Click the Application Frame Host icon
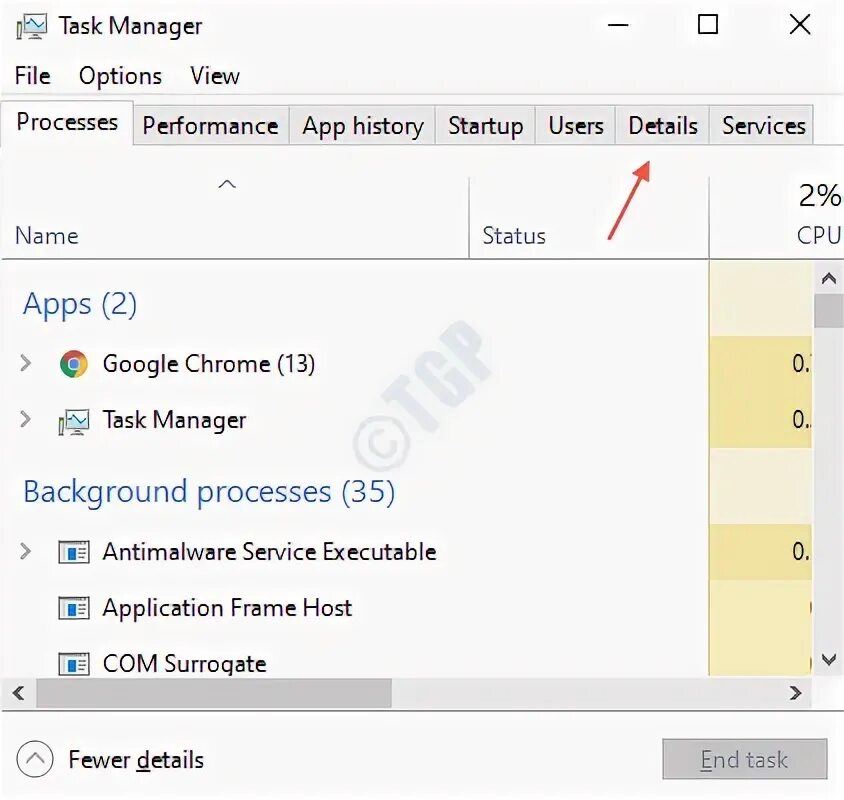This screenshot has height=800, width=844. (x=73, y=608)
